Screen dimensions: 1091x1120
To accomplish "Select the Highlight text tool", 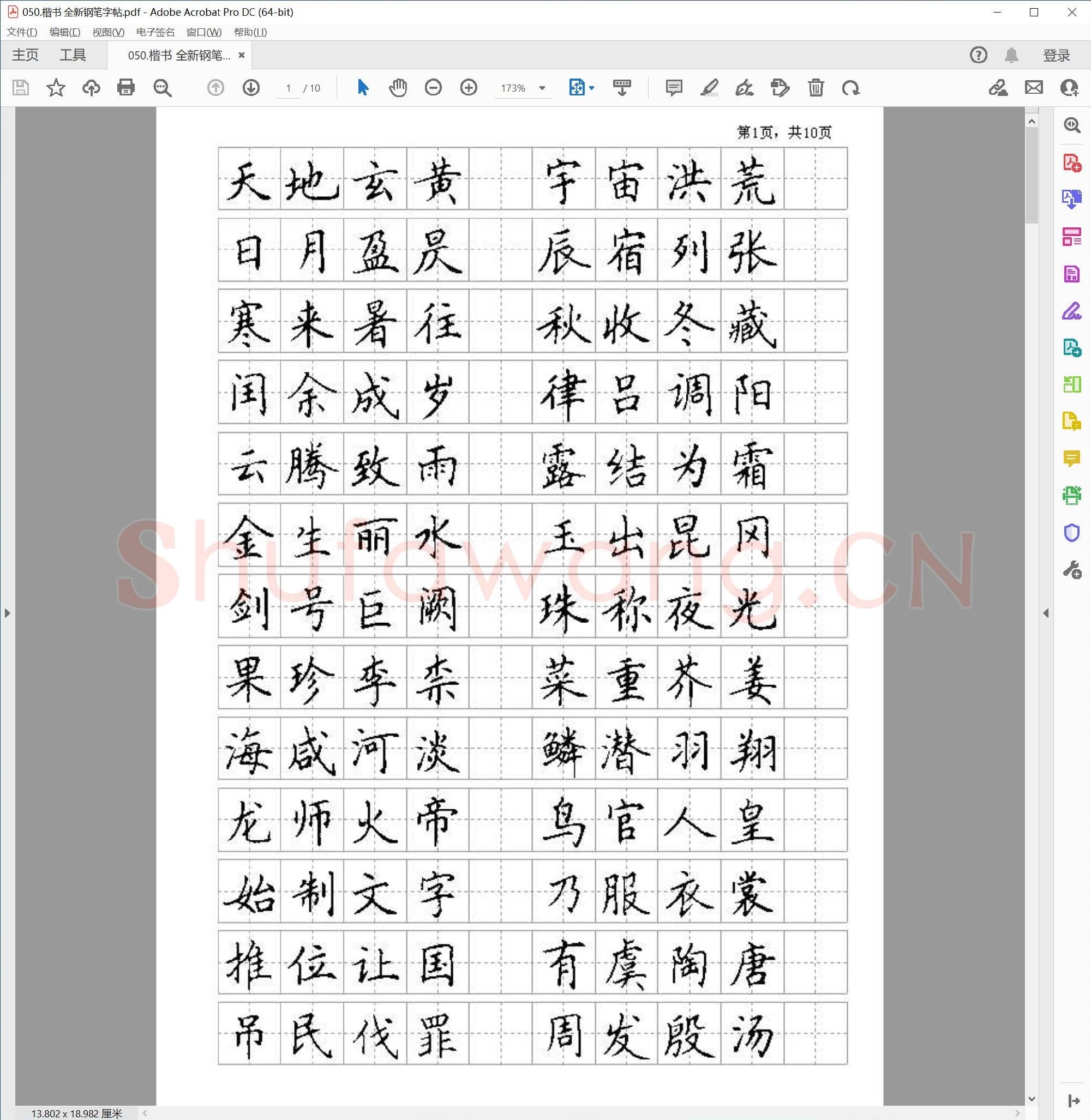I will tap(711, 88).
